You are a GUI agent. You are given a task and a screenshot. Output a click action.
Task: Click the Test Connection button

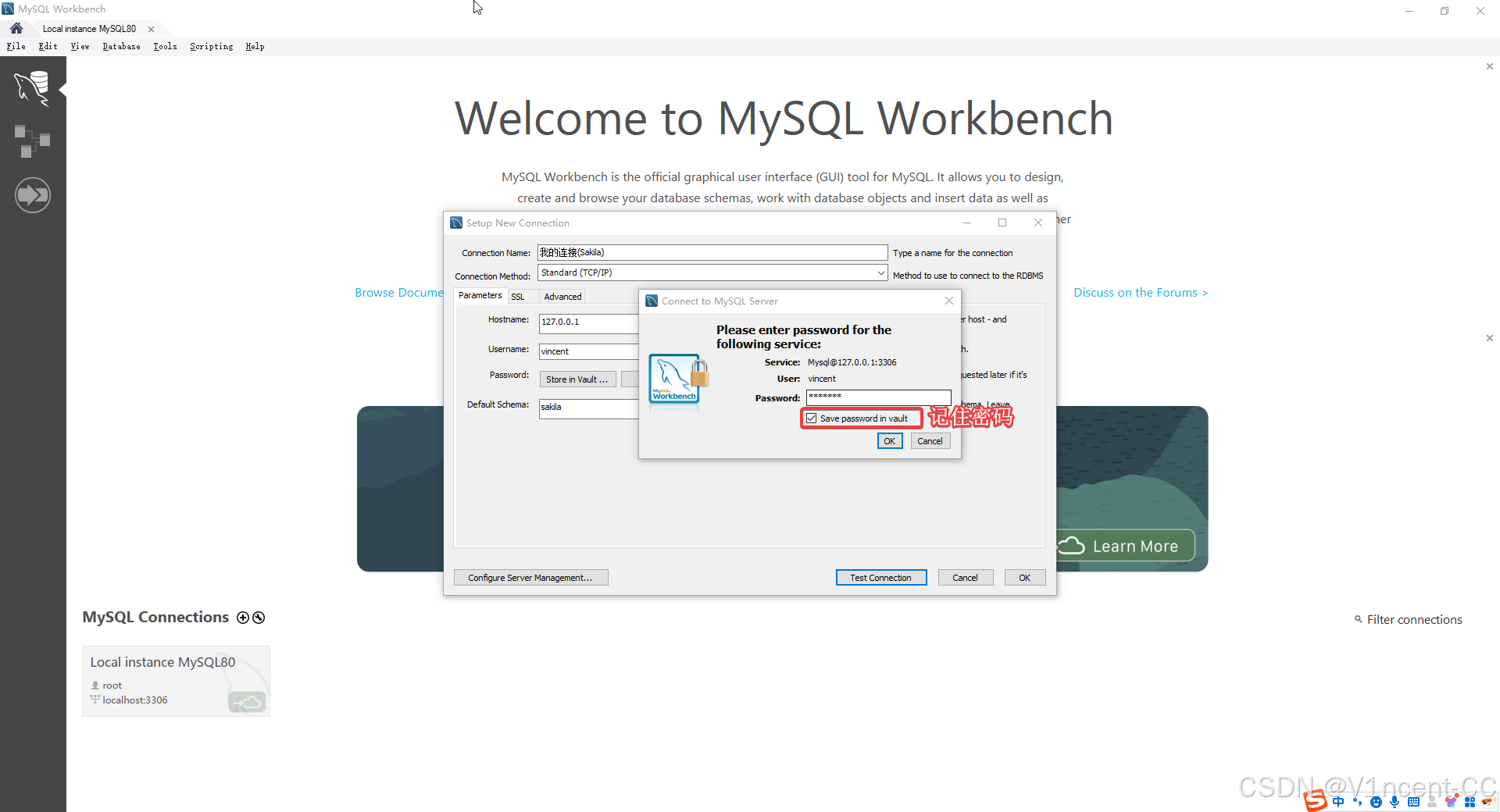coord(880,578)
